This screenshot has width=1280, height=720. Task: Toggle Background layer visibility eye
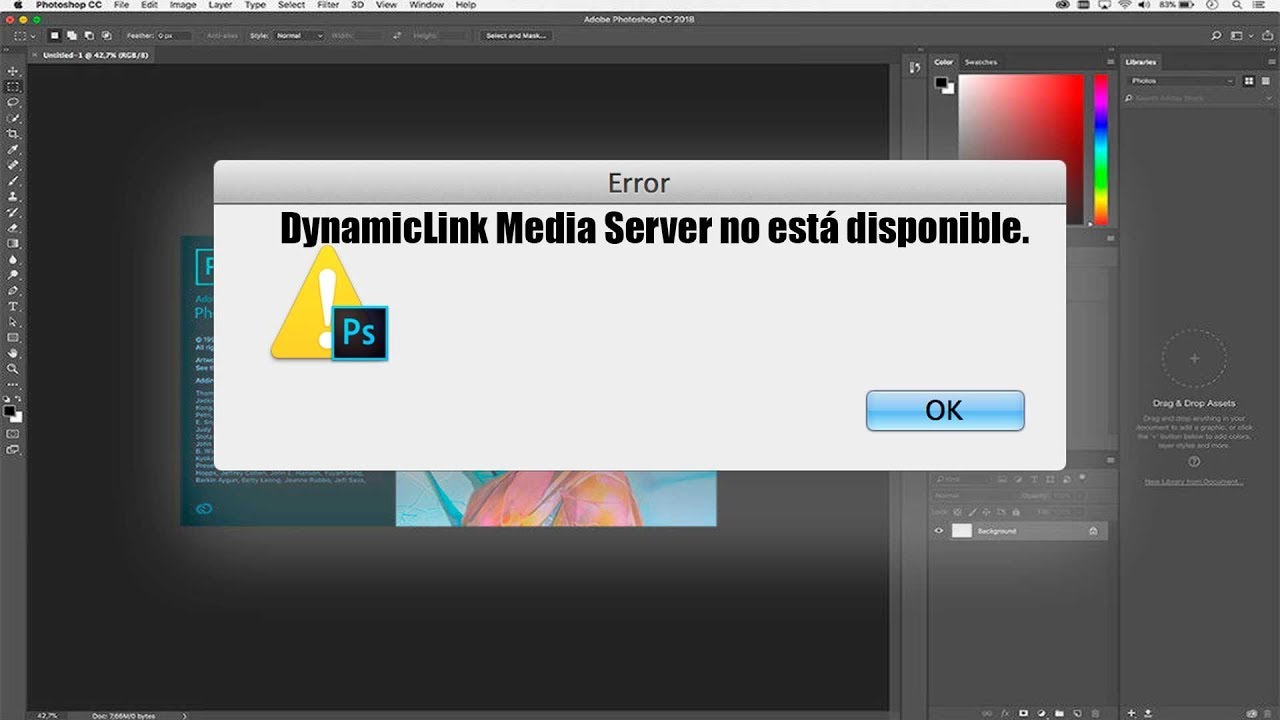938,531
